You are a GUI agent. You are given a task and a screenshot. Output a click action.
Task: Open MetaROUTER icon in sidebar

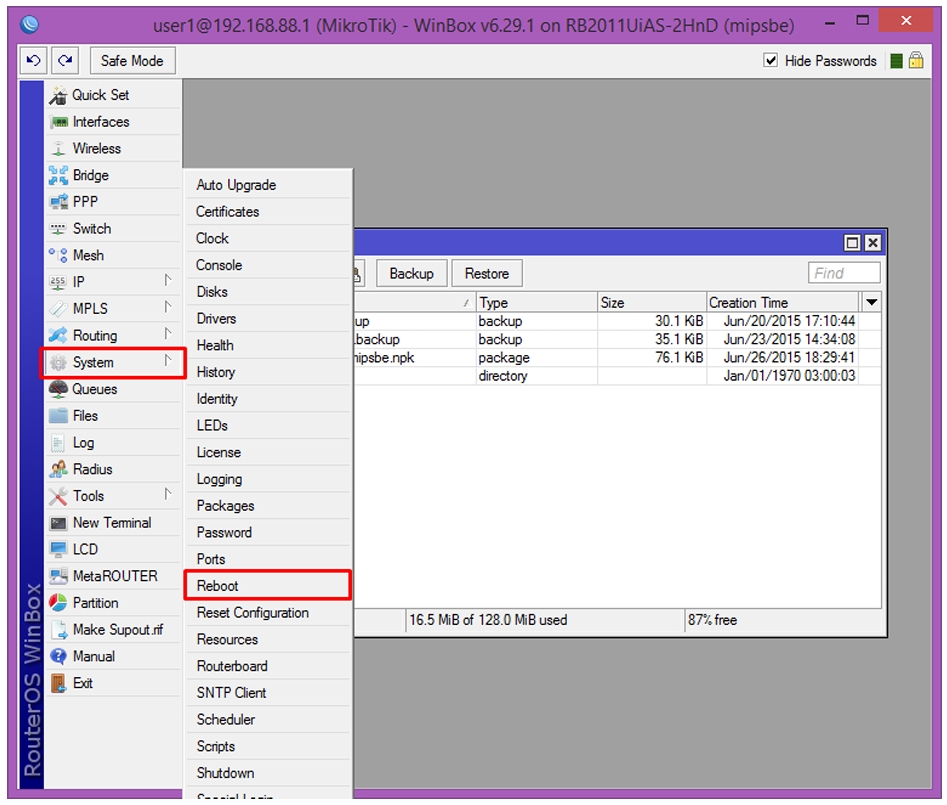pyautogui.click(x=59, y=576)
